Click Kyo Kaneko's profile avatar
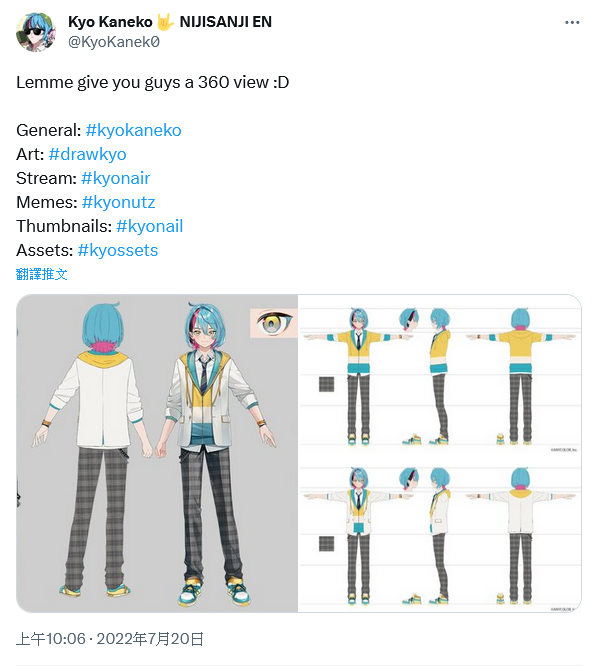598x666 pixels. pyautogui.click(x=36, y=32)
